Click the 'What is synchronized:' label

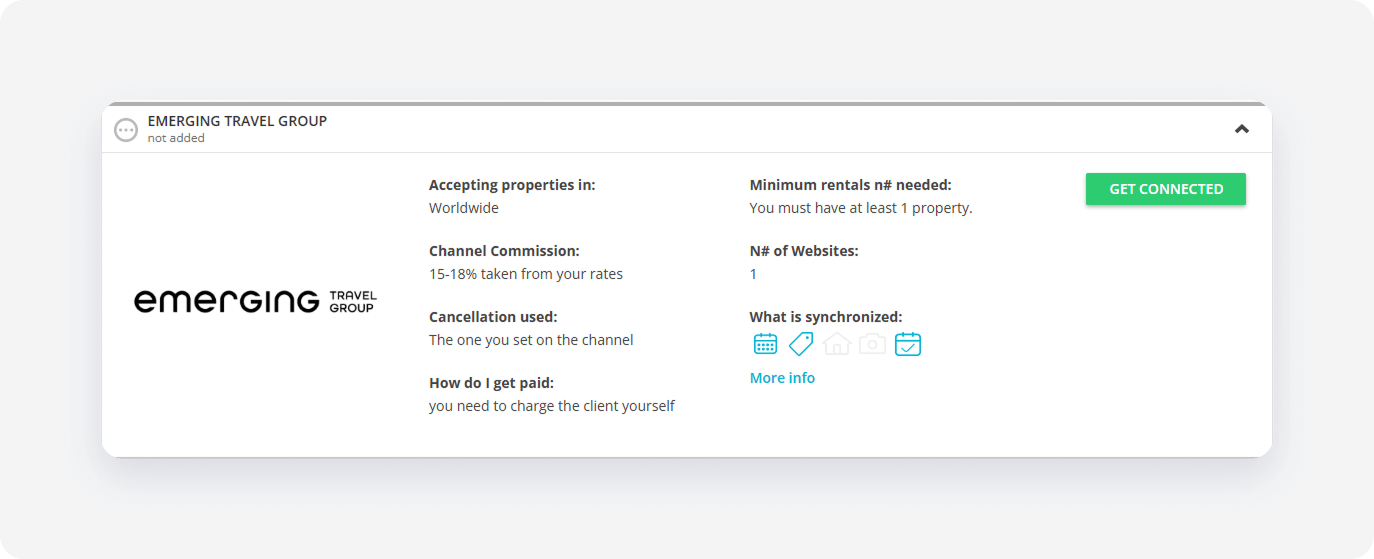pyautogui.click(x=826, y=317)
